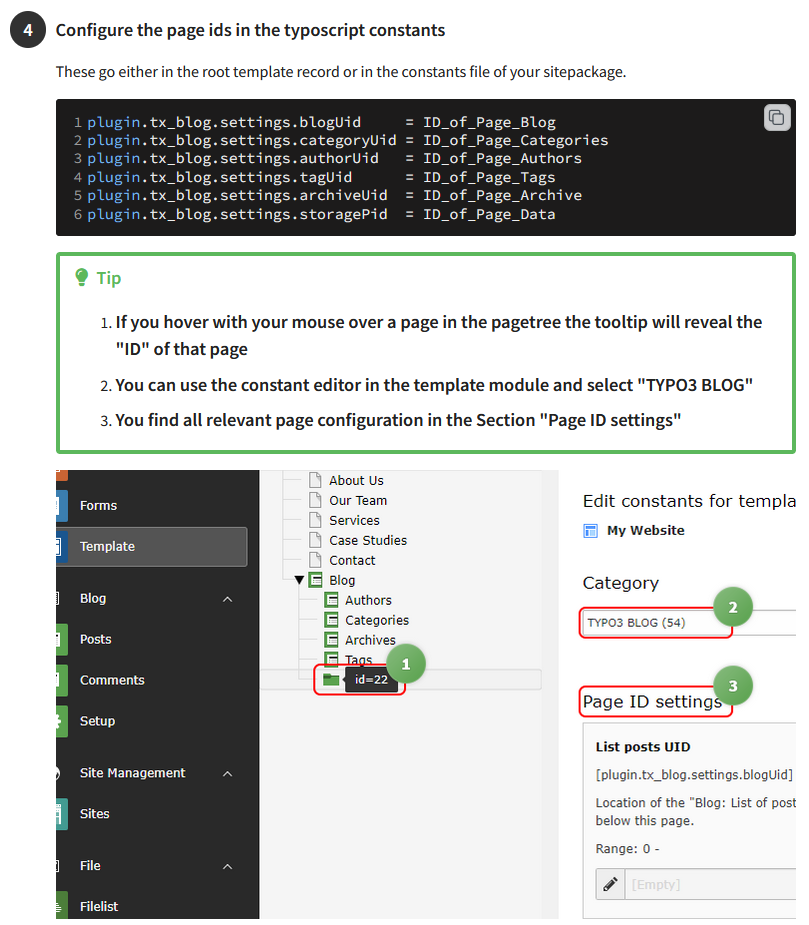The width and height of the screenshot is (809, 925).
Task: Click tip about the constant editor
Action: tap(434, 385)
